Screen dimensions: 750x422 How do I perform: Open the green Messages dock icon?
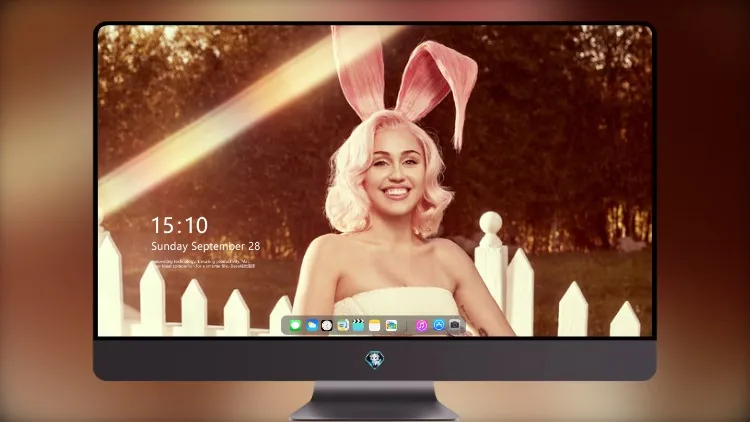[x=295, y=325]
